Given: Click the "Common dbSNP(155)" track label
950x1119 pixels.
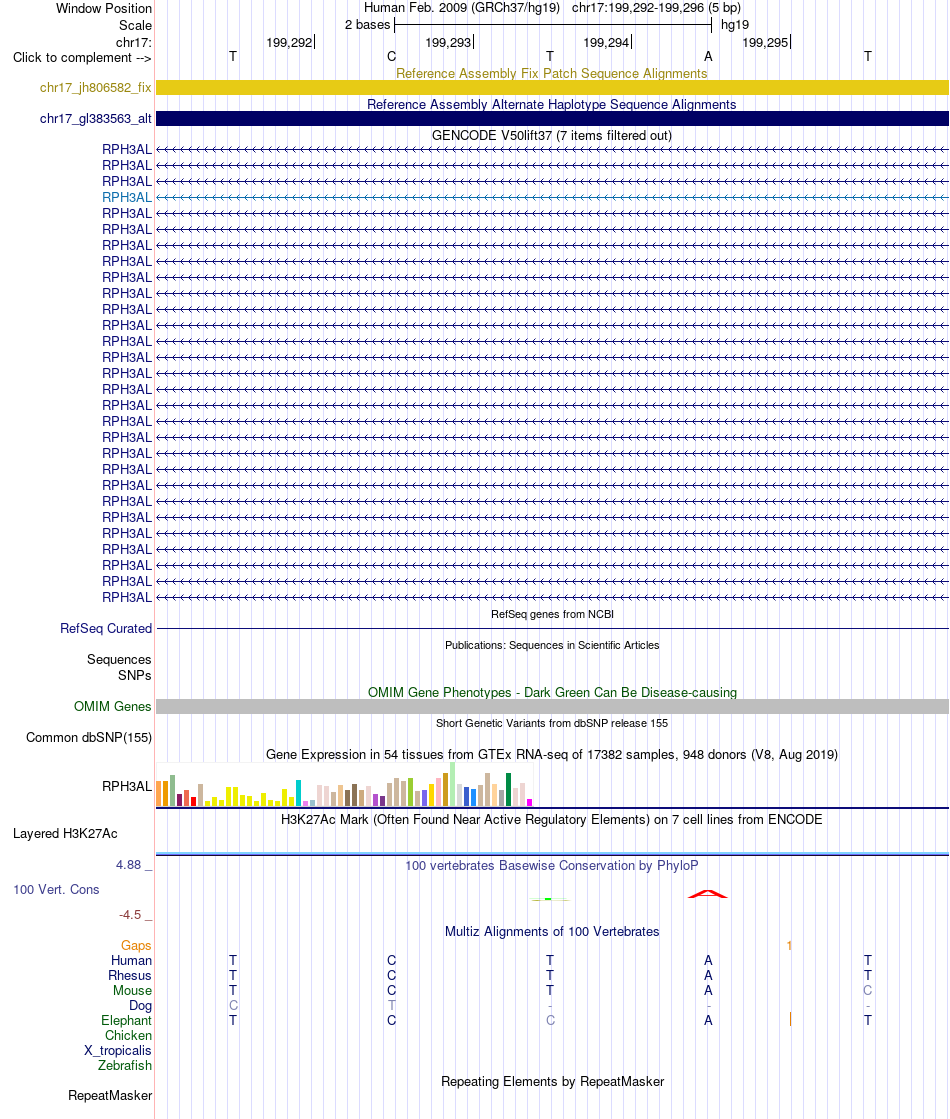Looking at the screenshot, I should [x=89, y=738].
